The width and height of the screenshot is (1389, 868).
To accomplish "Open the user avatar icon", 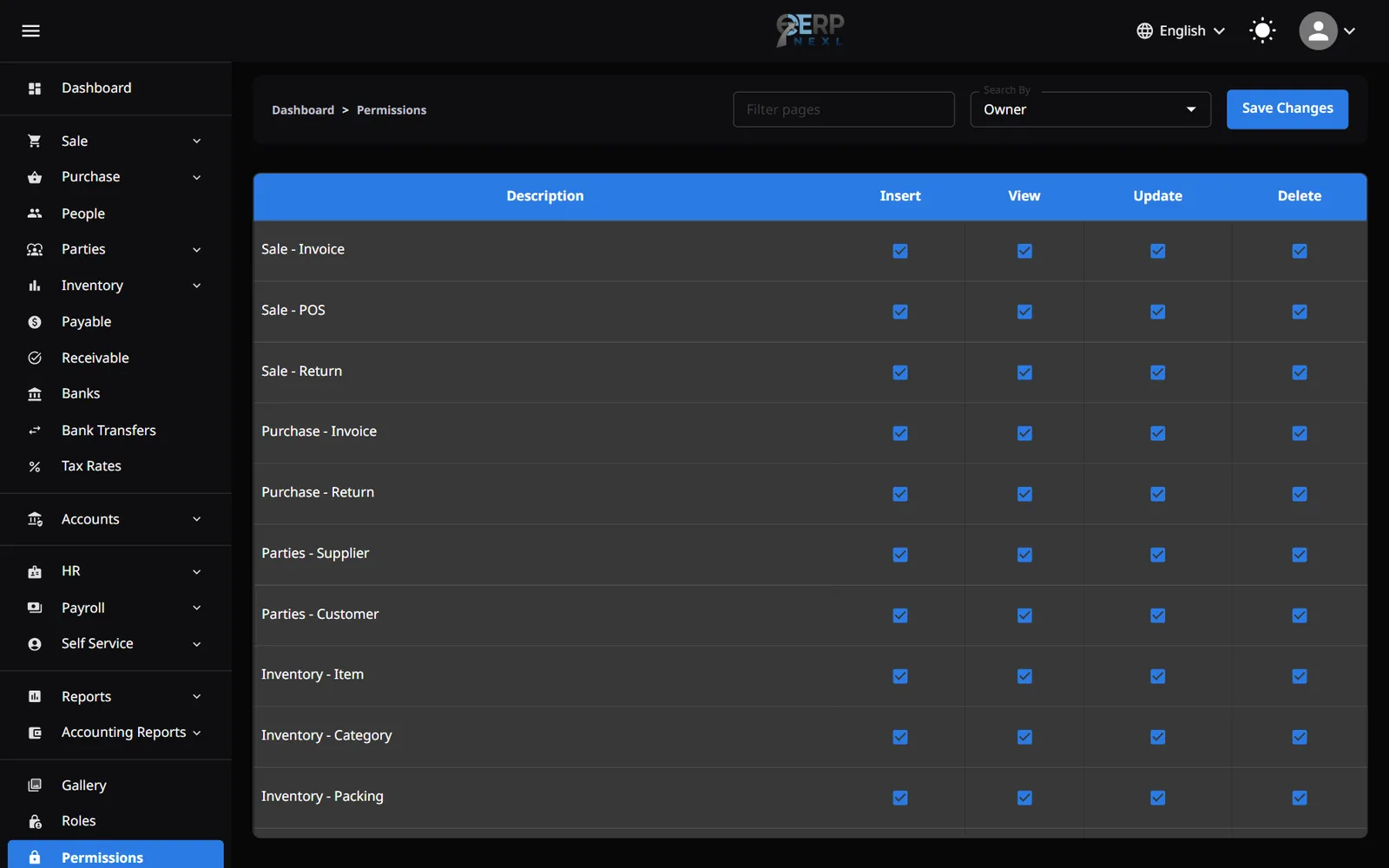I will point(1318,31).
